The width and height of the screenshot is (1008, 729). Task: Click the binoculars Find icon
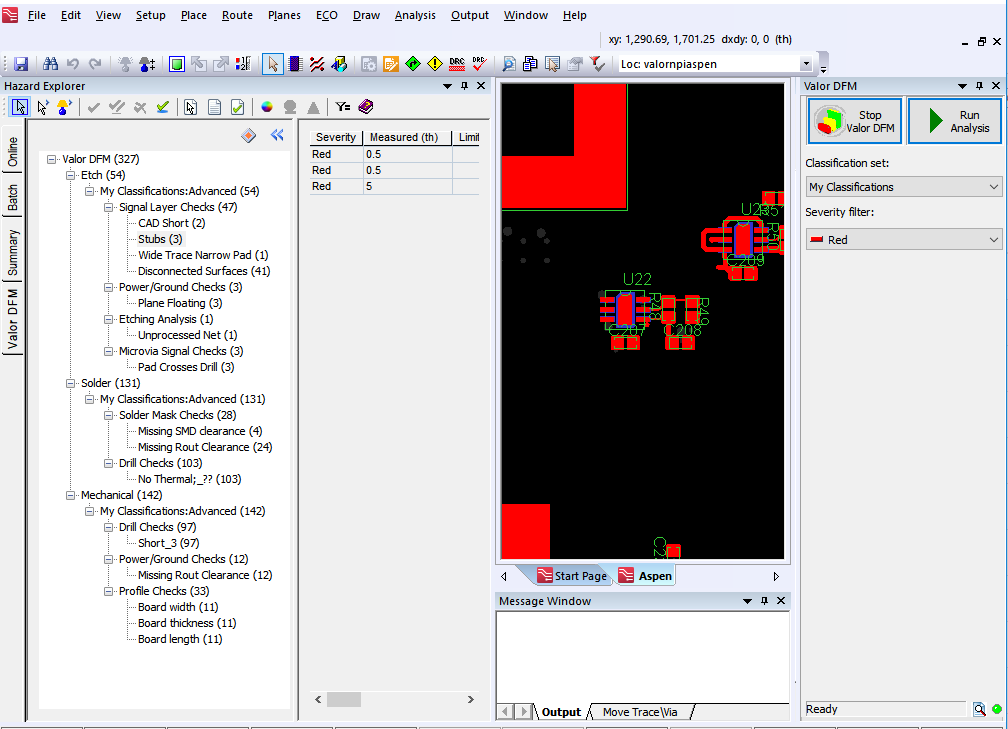point(50,64)
